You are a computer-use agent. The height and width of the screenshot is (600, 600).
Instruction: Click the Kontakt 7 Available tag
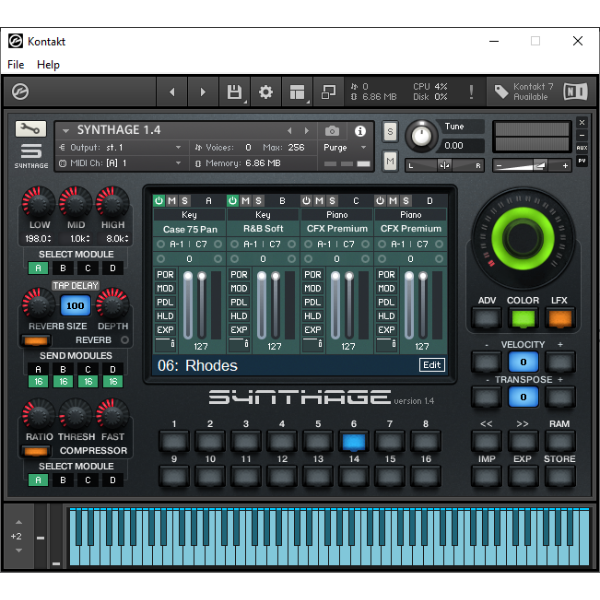click(523, 92)
